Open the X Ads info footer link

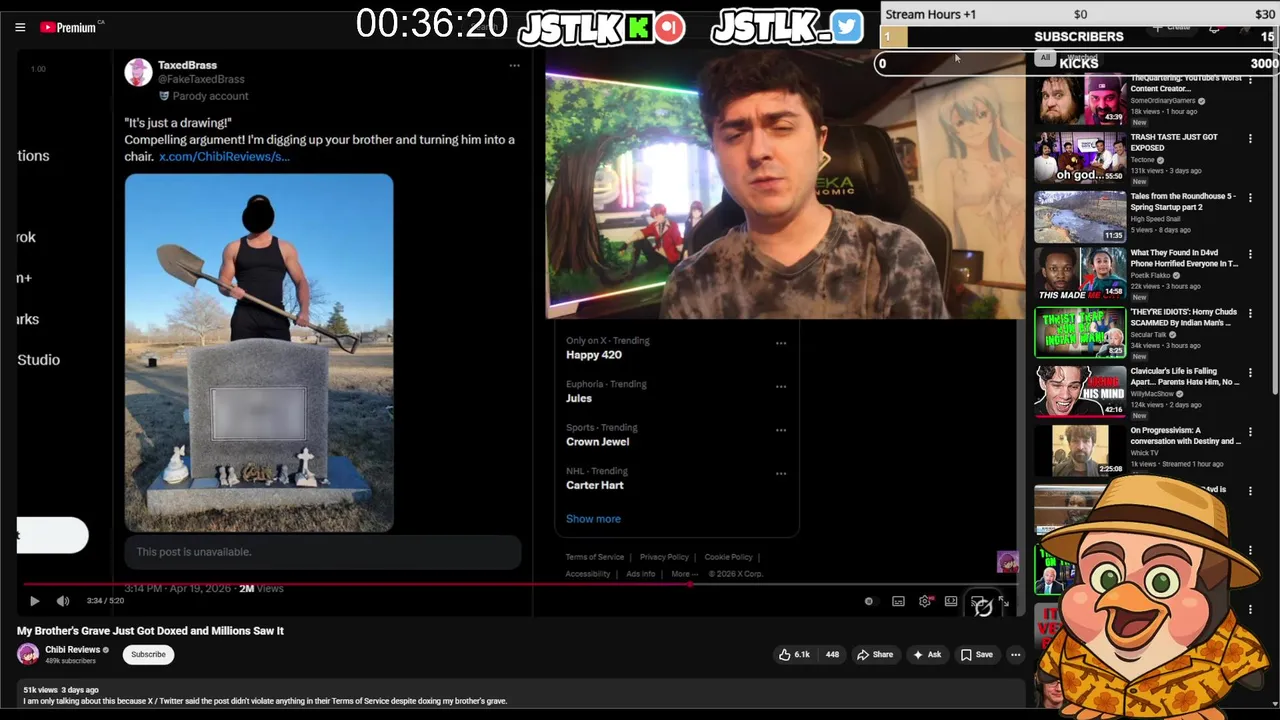click(640, 574)
